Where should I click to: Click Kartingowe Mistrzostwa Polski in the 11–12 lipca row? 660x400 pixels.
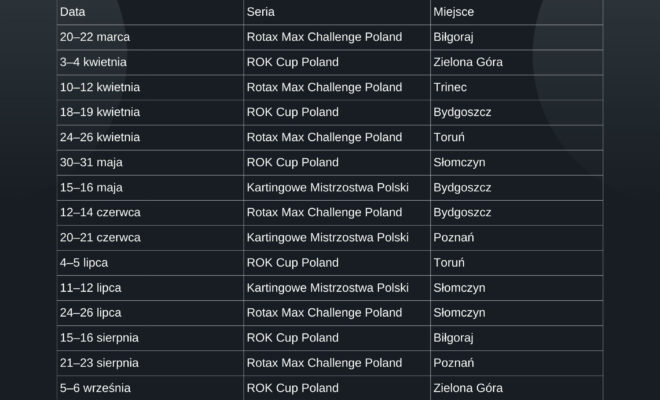pos(327,287)
